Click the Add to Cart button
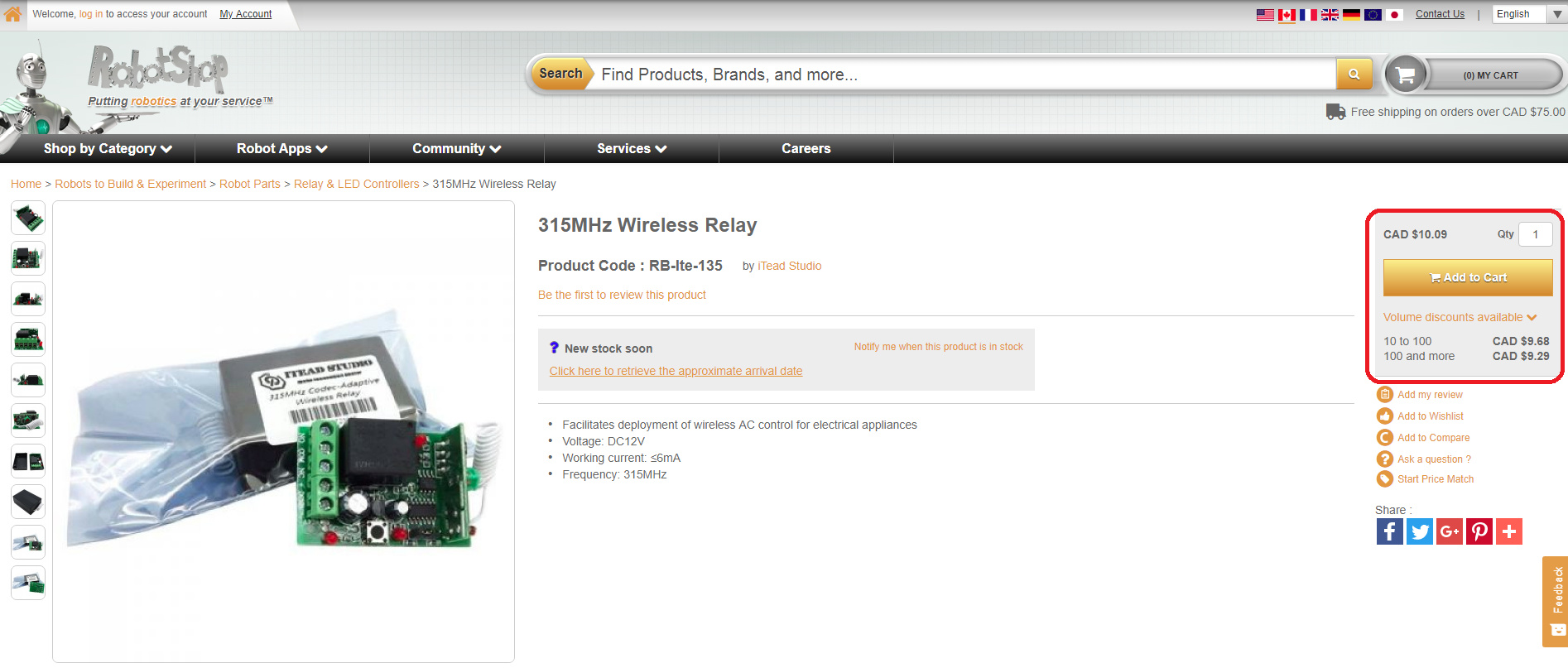This screenshot has width=1568, height=668. tap(1468, 277)
